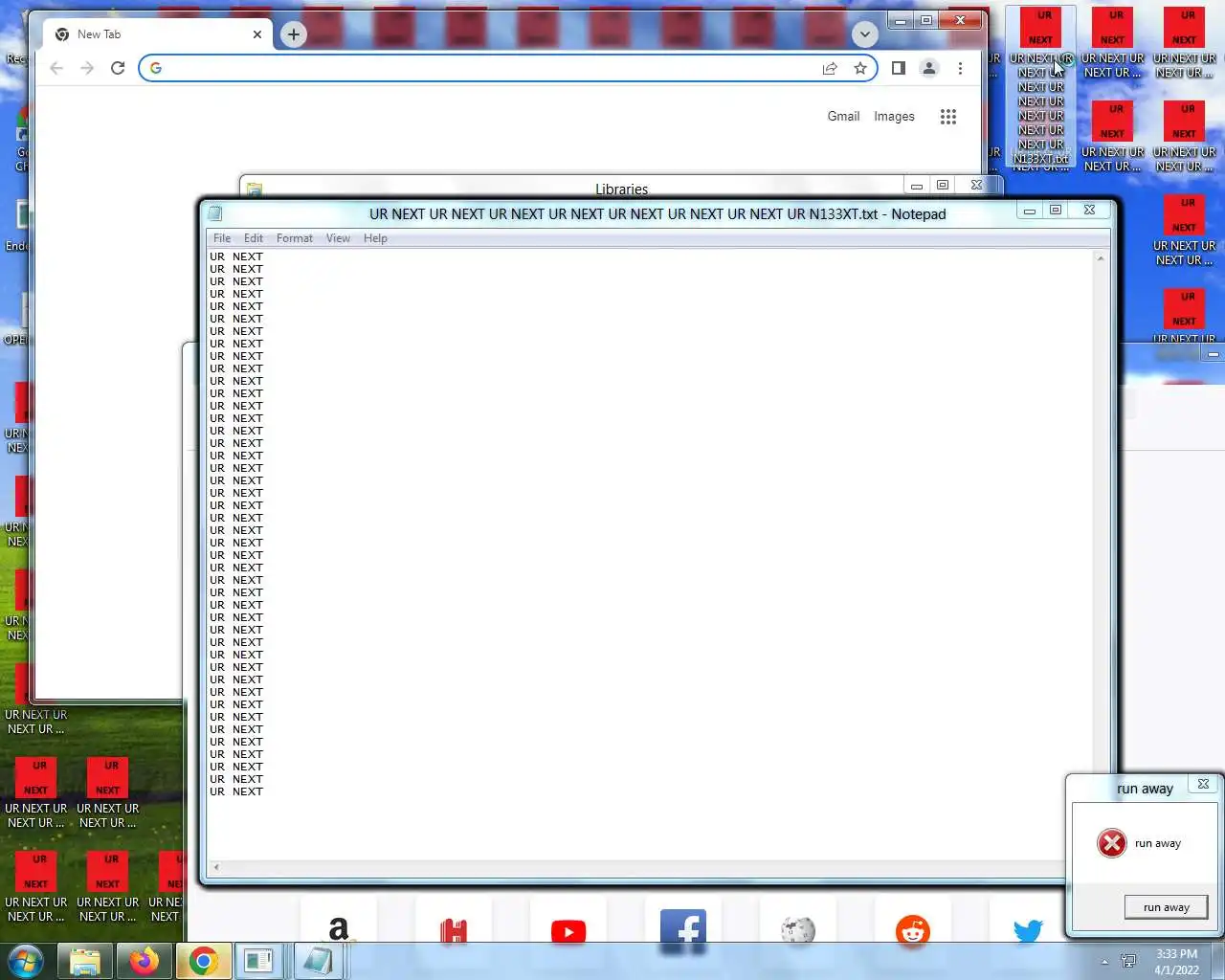Click the Notepad title bar icon
This screenshot has width=1225, height=980.
tap(215, 213)
